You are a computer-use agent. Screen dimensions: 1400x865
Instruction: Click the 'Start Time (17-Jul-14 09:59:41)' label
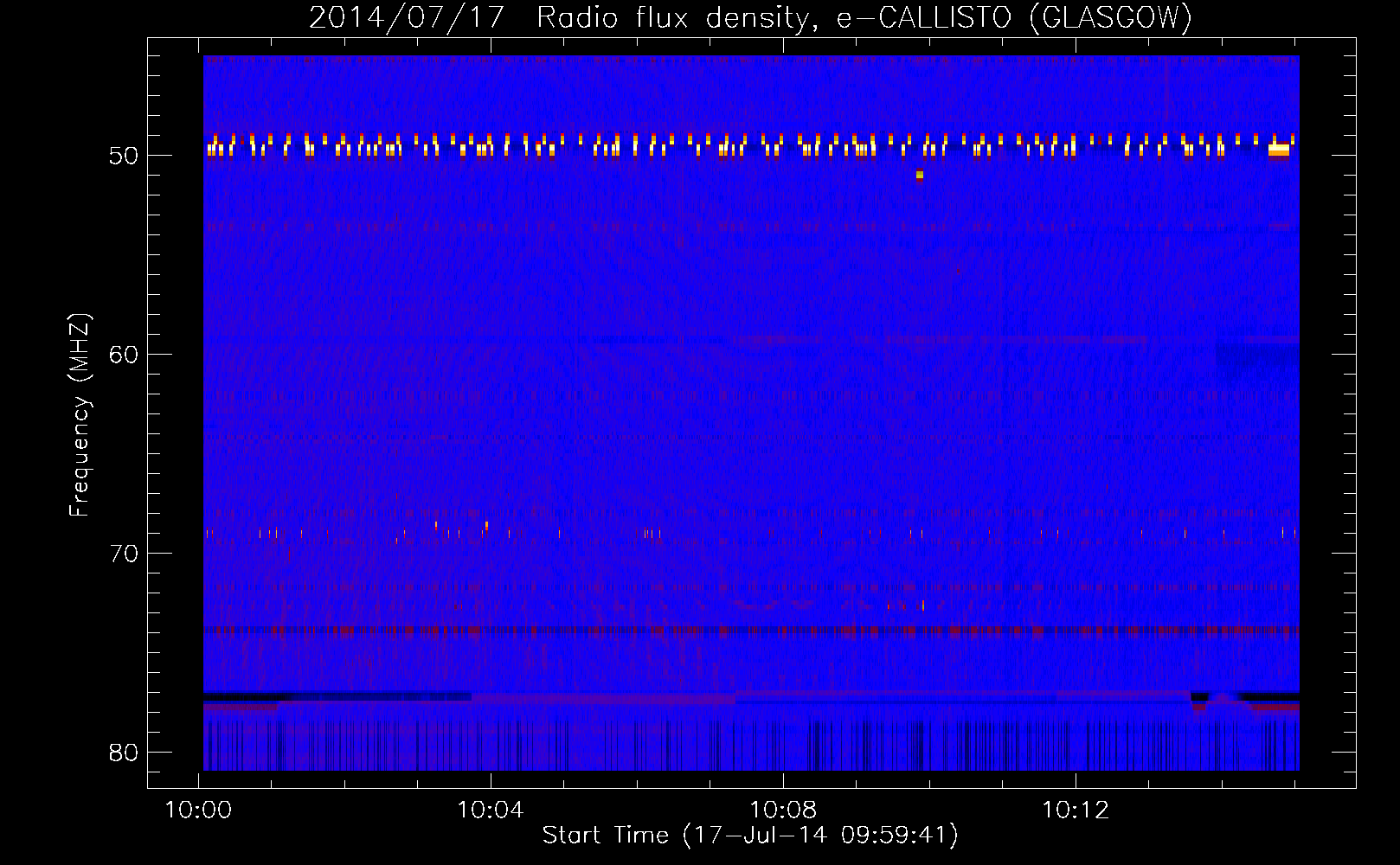click(750, 836)
